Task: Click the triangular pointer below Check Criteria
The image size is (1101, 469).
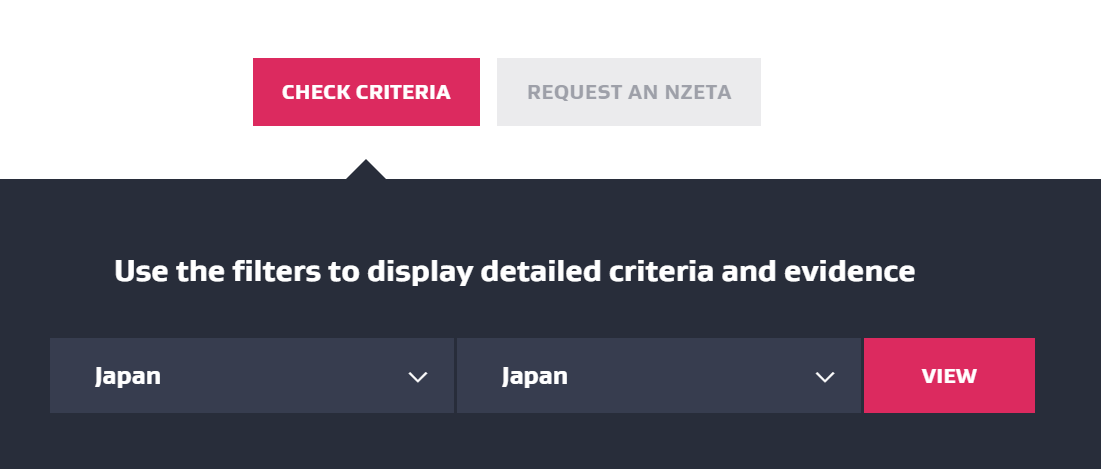Action: (x=366, y=170)
